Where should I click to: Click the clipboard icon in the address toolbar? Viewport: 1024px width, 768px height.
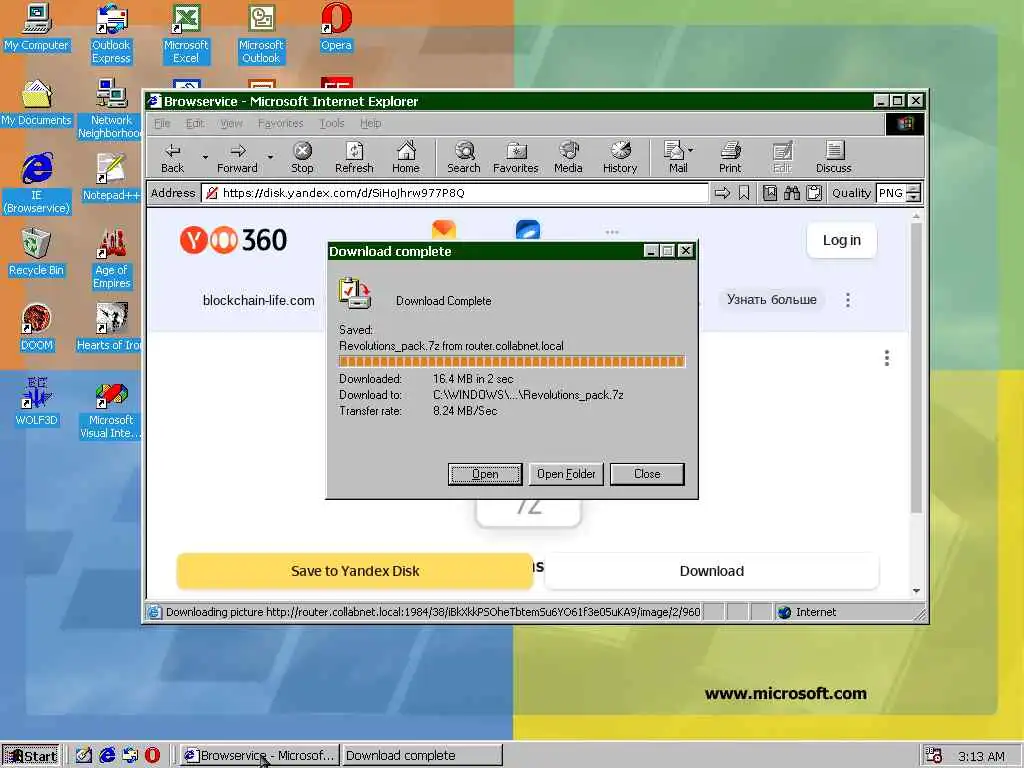tap(814, 193)
